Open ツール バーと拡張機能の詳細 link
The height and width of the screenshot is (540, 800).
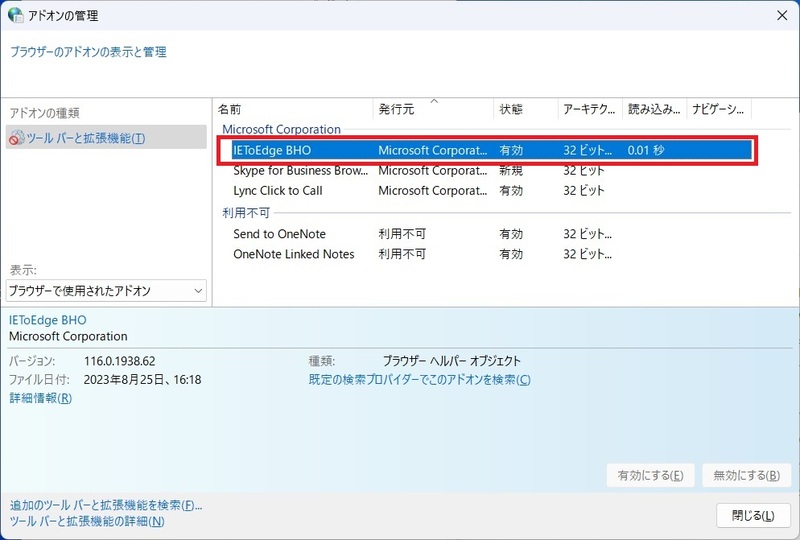86,521
